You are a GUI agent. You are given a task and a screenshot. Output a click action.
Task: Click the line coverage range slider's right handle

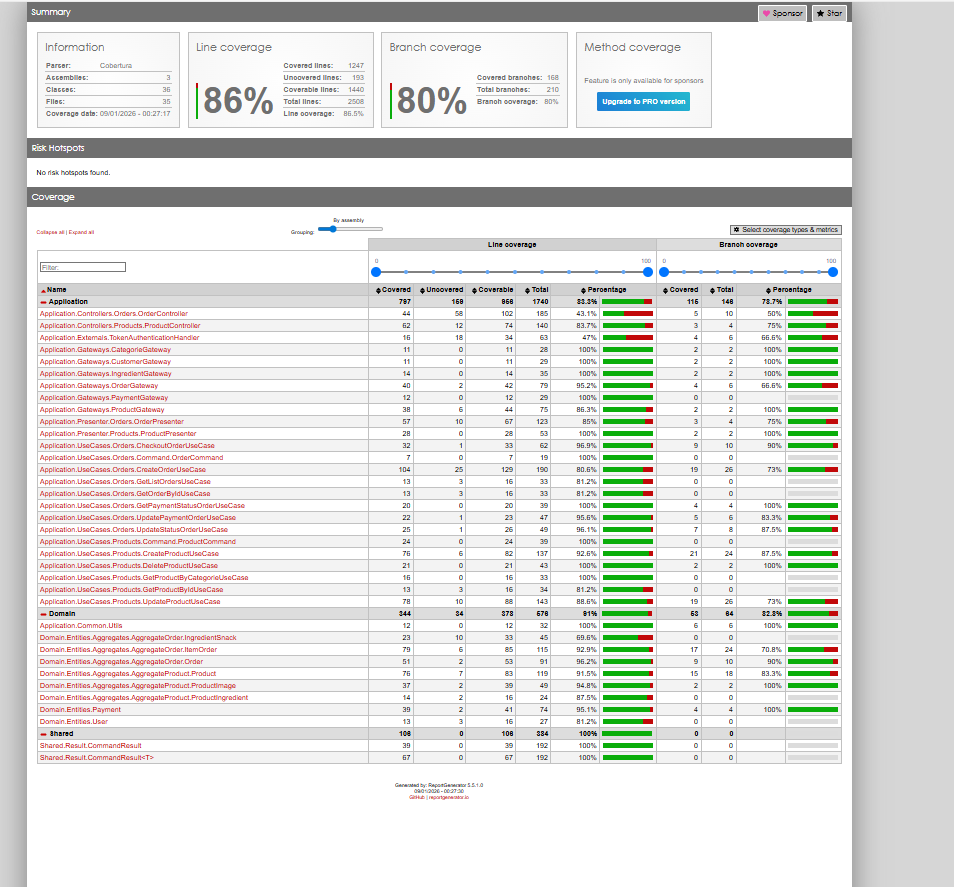click(x=647, y=271)
